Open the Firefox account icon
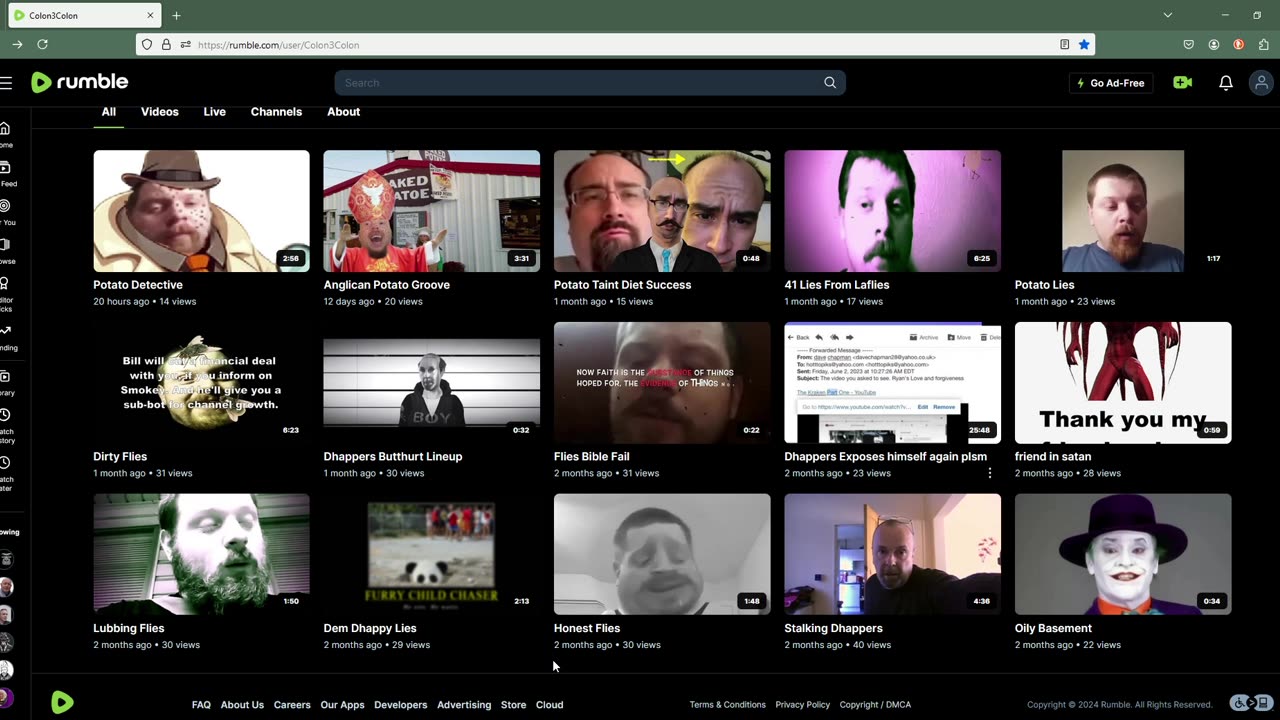1280x720 pixels. (x=1213, y=44)
